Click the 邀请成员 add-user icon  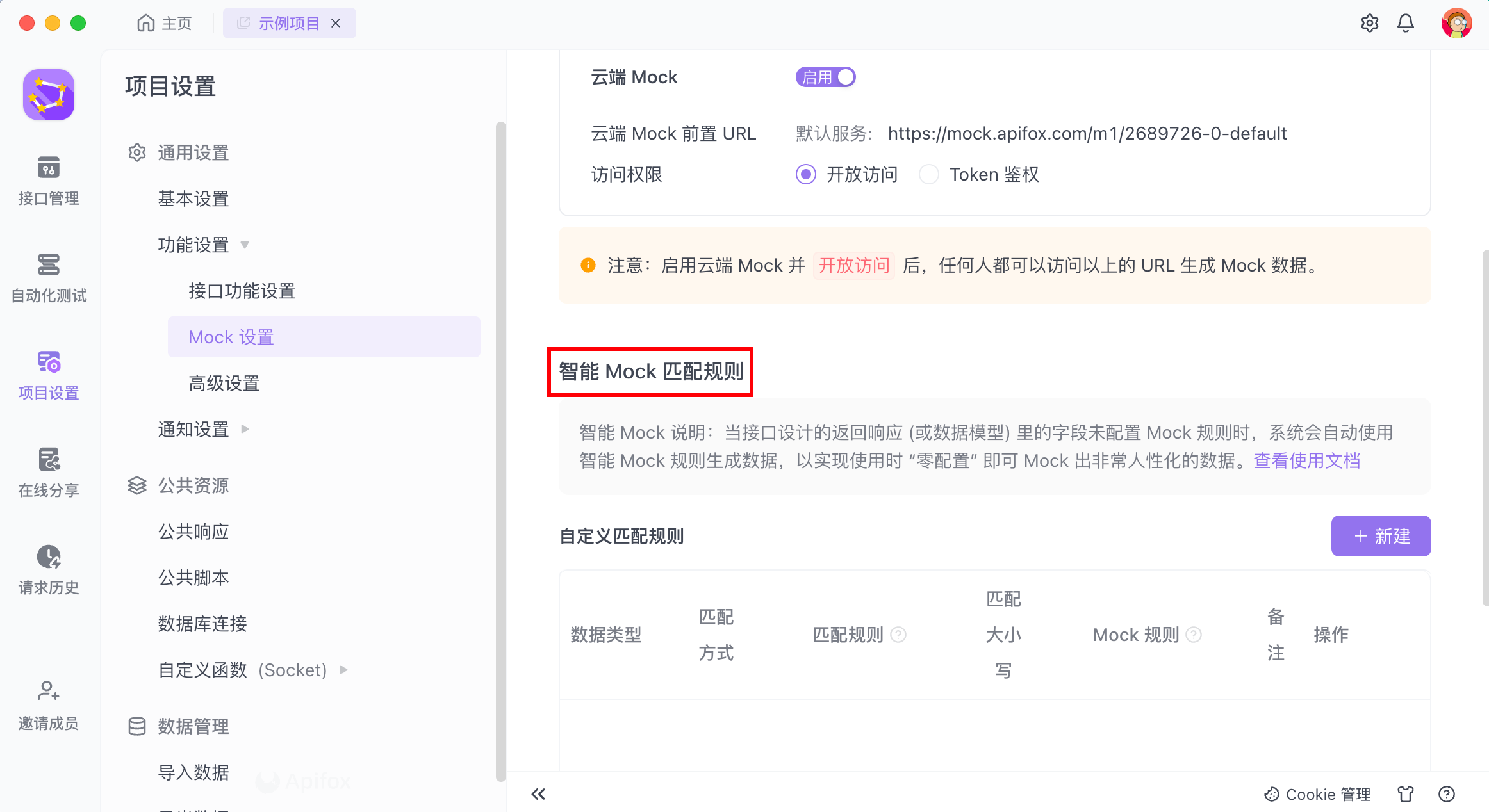(48, 692)
